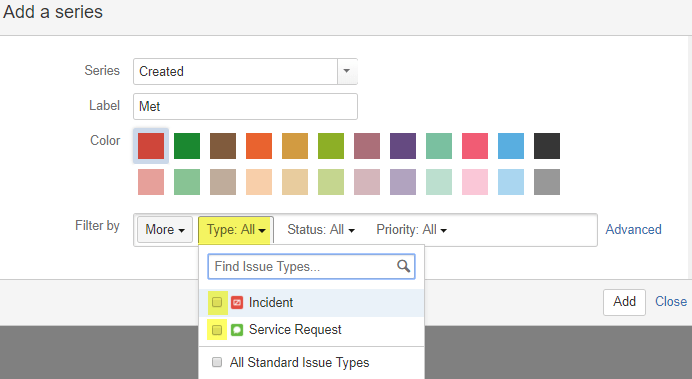Open the More filter dropdown
Image resolution: width=692 pixels, height=379 pixels.
tap(165, 229)
